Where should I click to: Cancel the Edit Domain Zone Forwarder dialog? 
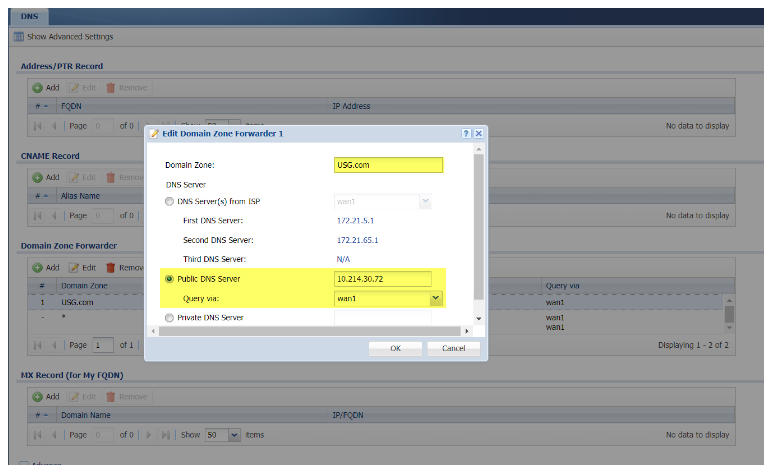click(453, 348)
